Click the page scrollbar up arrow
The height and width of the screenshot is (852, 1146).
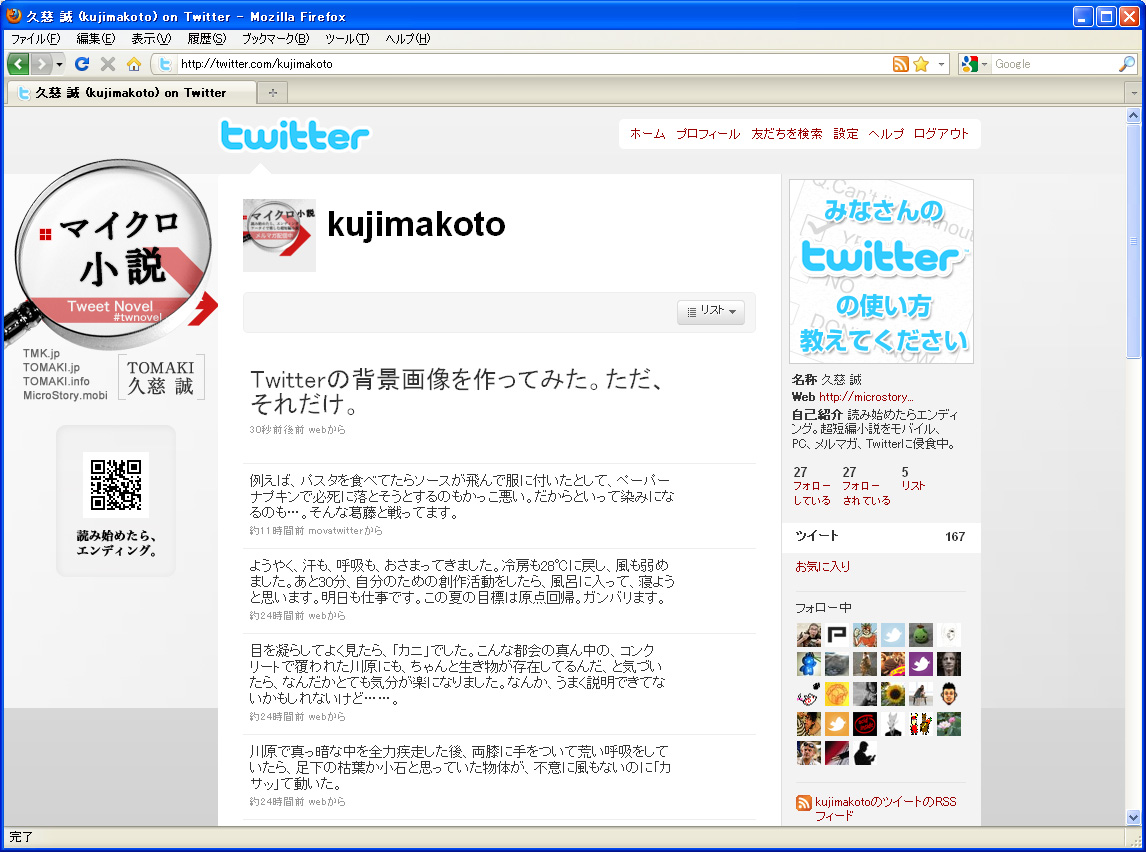[1134, 115]
